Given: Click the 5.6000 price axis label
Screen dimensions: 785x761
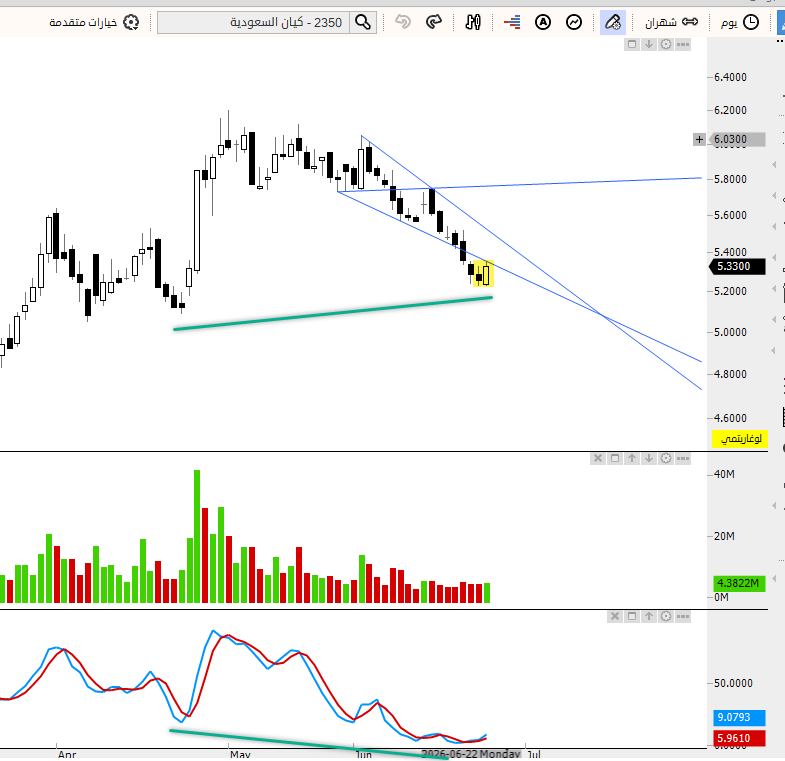Looking at the screenshot, I should pyautogui.click(x=730, y=215).
